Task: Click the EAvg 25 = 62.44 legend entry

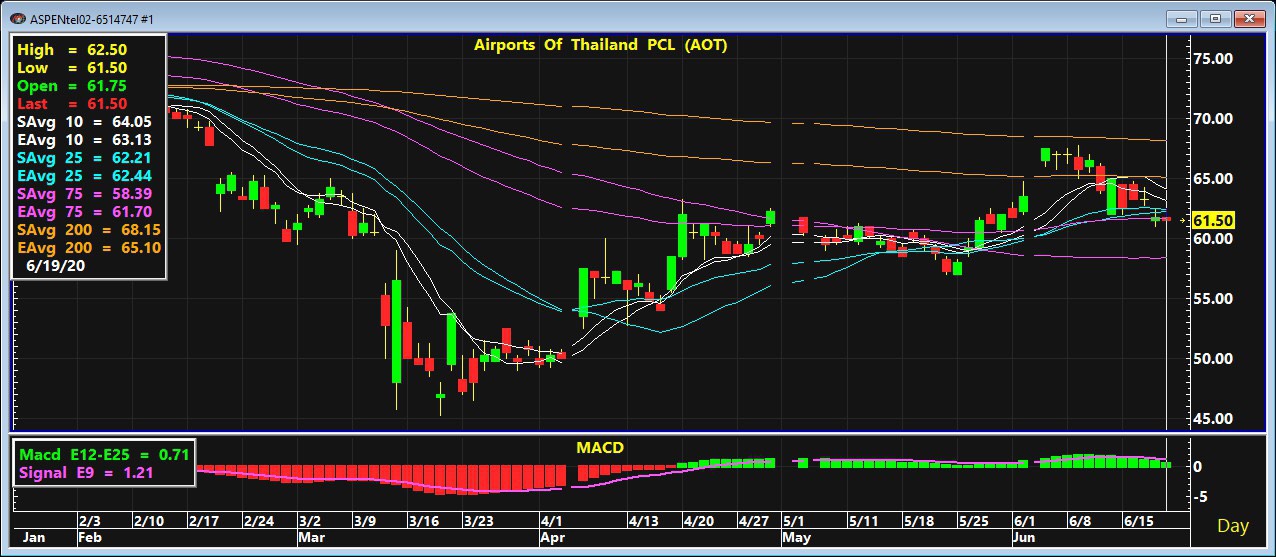Action: tap(84, 175)
